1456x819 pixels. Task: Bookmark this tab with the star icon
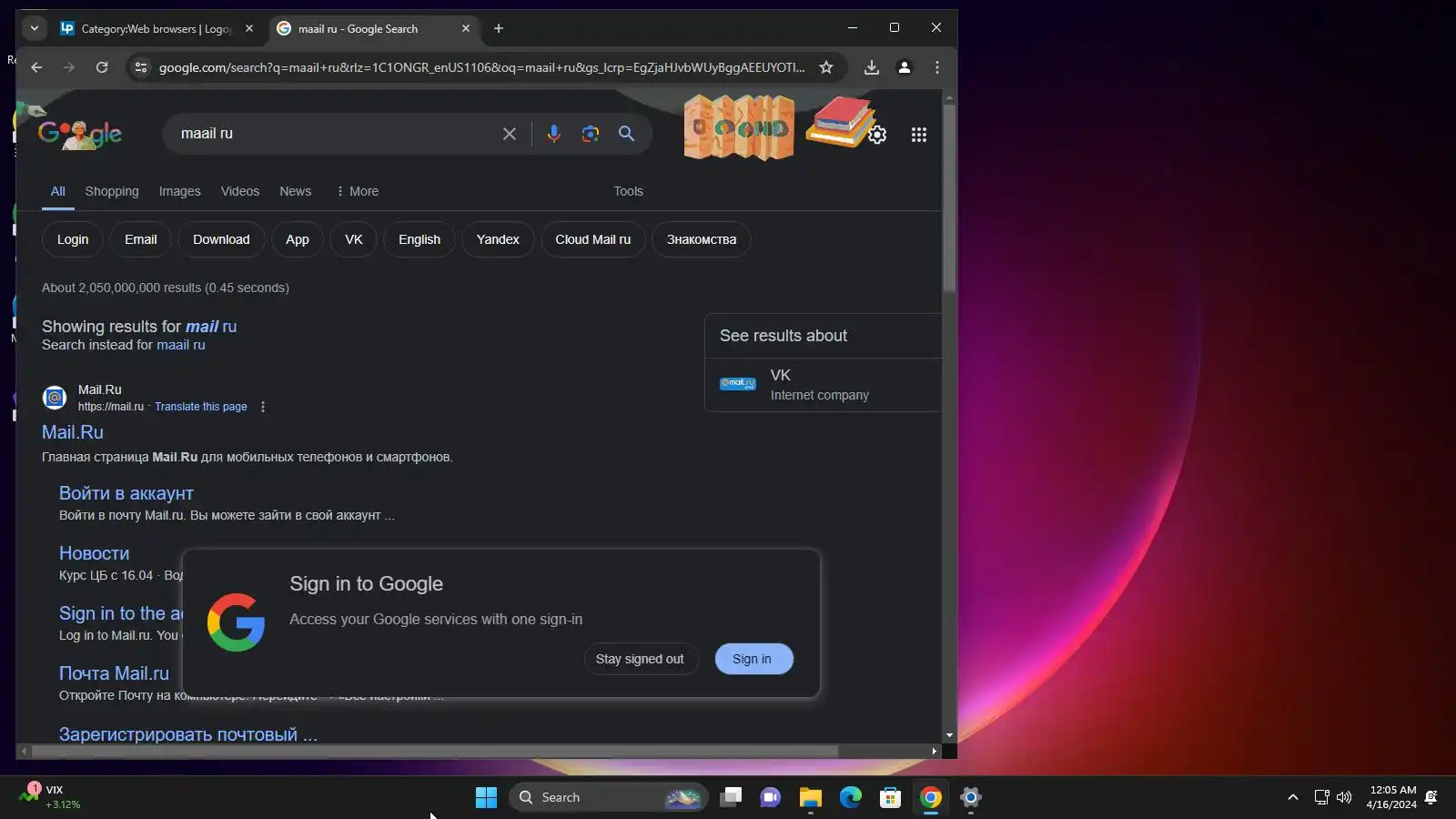click(826, 67)
